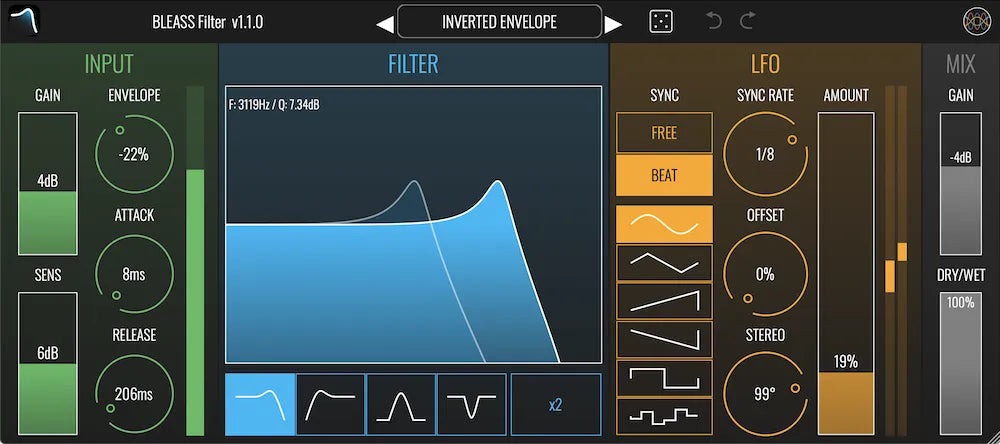Select the low-pass filter type icon

260,404
